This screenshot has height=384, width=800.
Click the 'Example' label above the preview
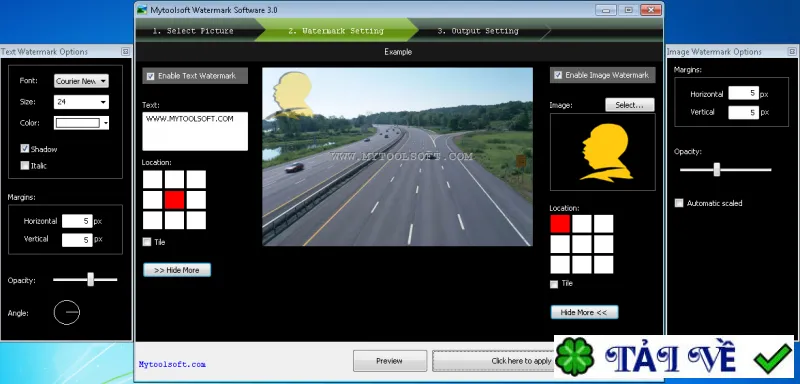coord(398,52)
